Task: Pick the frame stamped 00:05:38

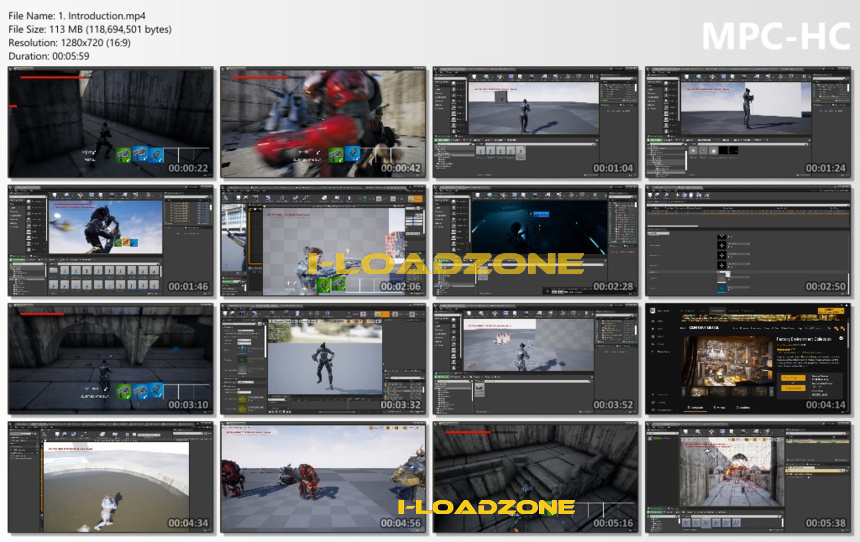Action: pos(748,477)
